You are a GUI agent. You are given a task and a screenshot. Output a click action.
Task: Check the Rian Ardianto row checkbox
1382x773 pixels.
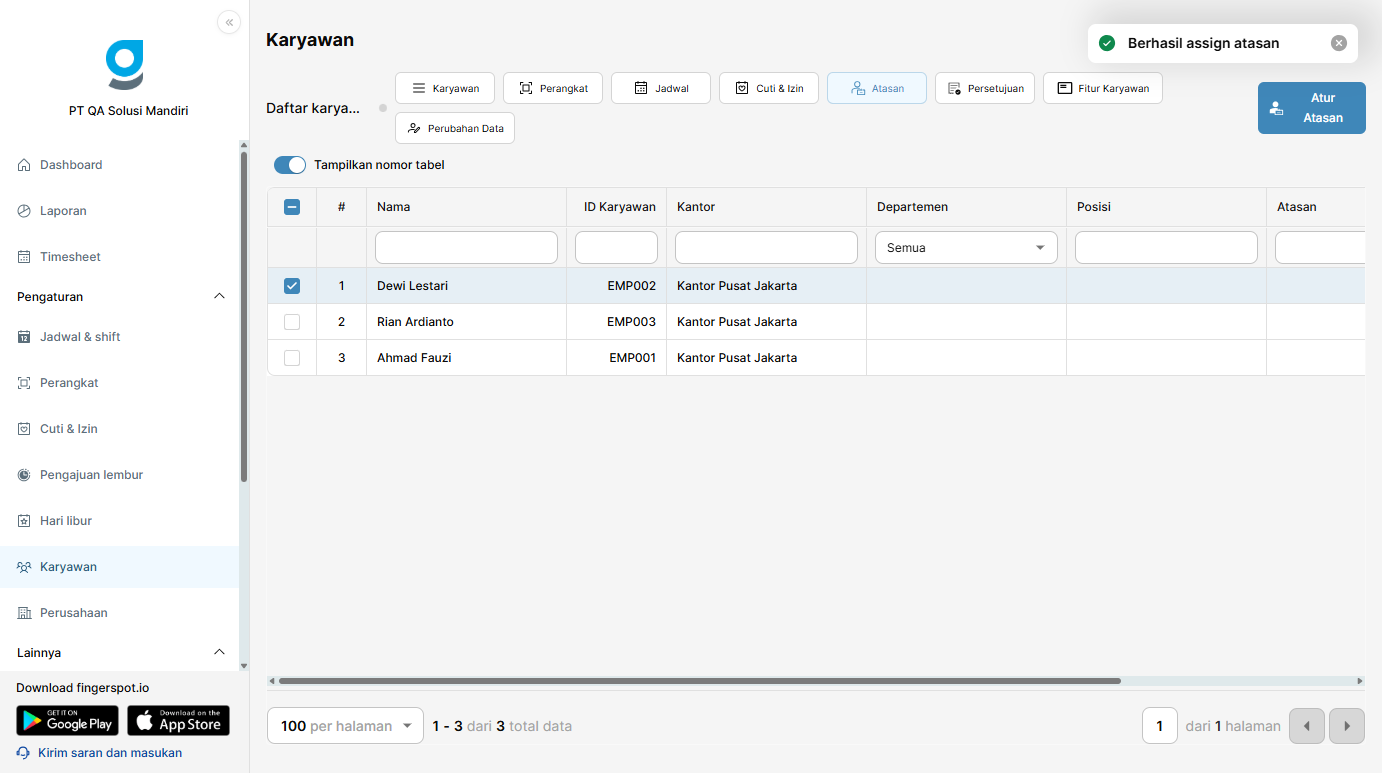(x=292, y=322)
